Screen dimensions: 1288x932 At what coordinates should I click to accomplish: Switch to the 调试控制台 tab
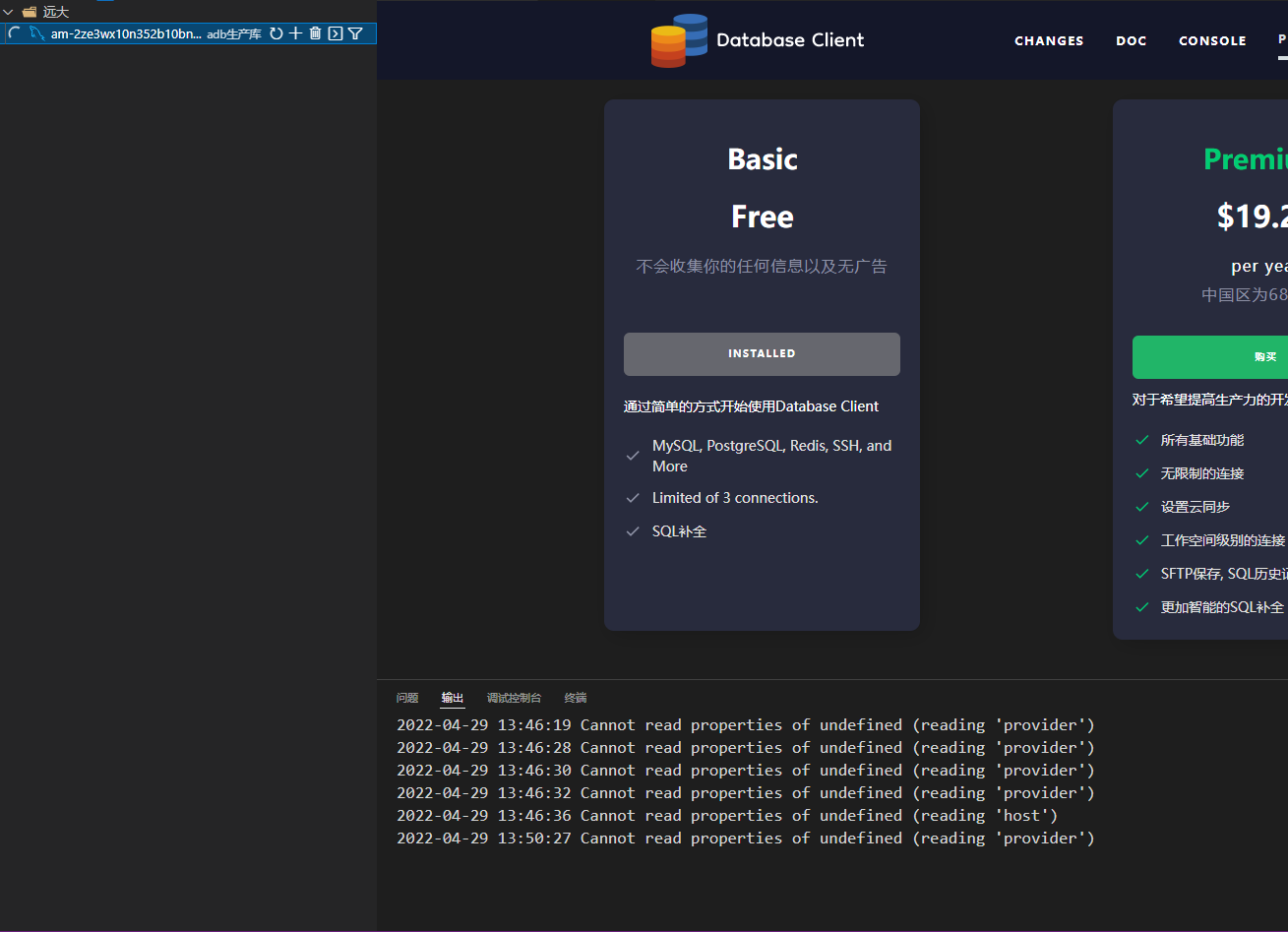pyautogui.click(x=514, y=697)
